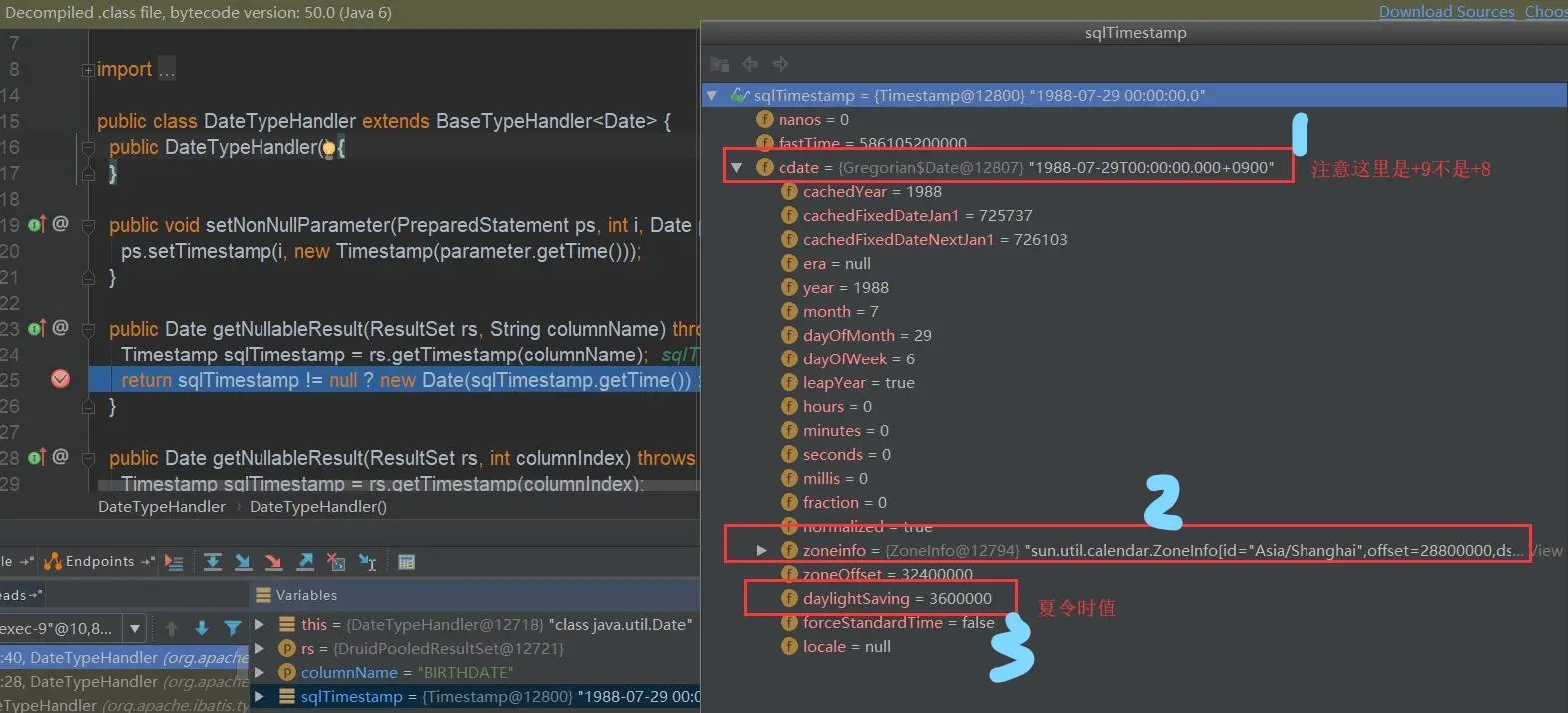This screenshot has height=713, width=1568.
Task: Fold the getNullableResult method on line 23
Action: click(88, 329)
